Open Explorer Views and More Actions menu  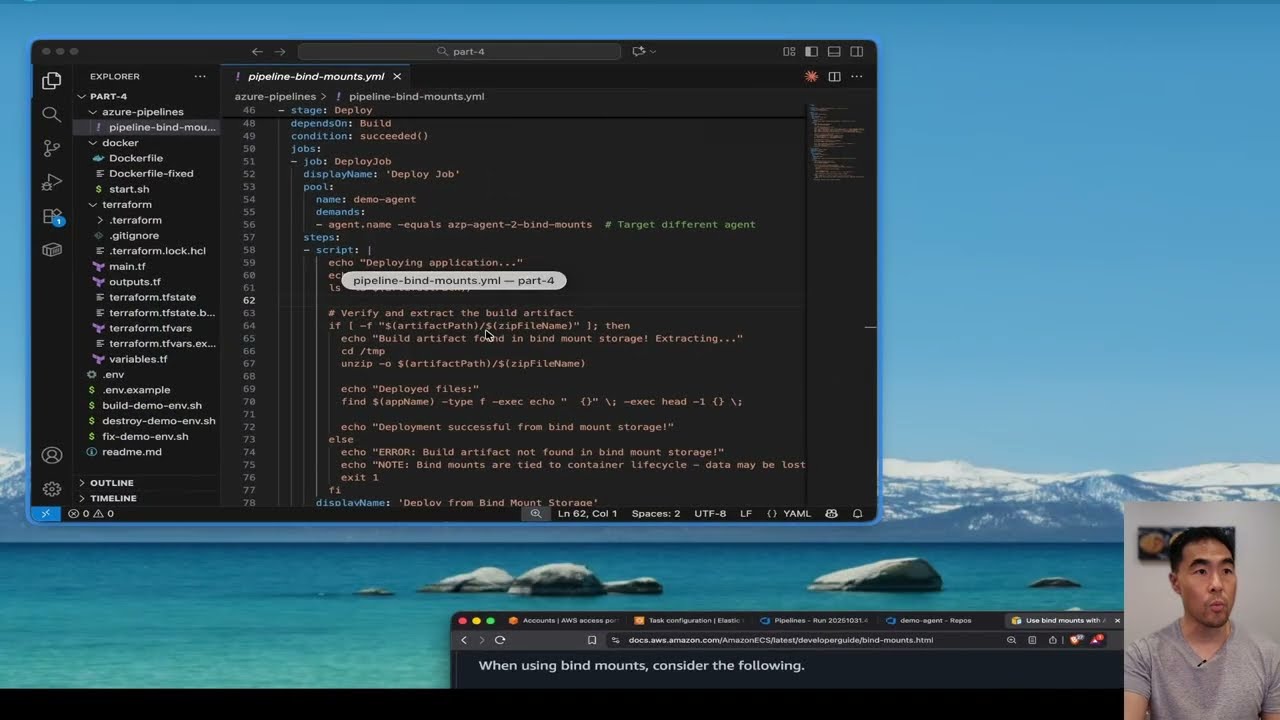(x=200, y=76)
